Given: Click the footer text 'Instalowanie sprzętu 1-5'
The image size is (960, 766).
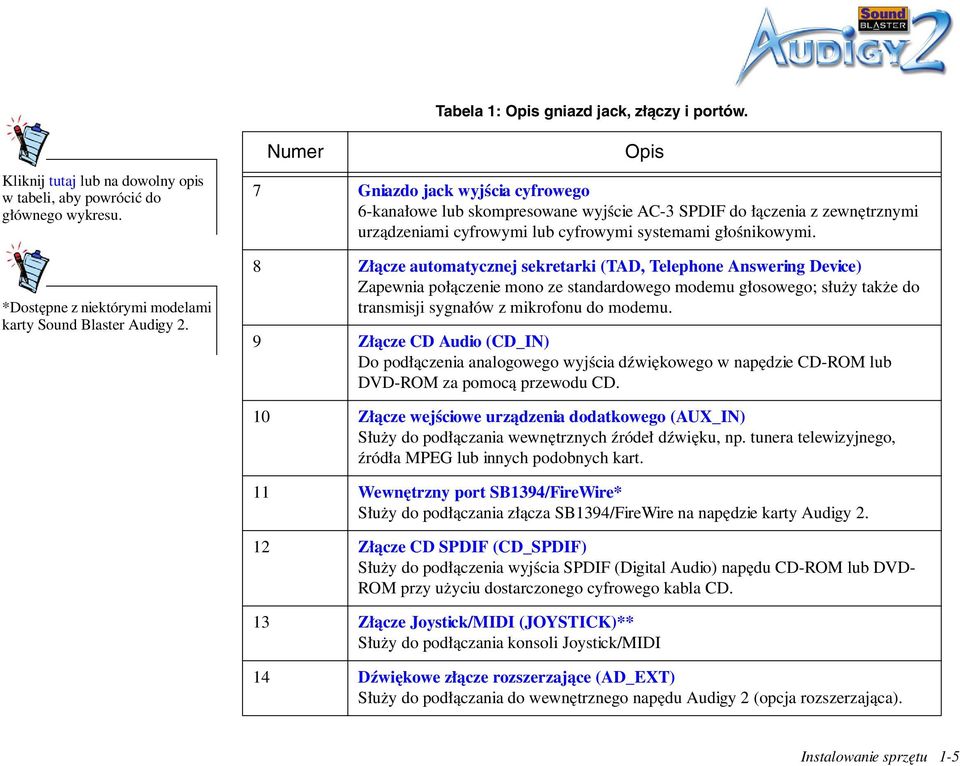Looking at the screenshot, I should tap(880, 757).
